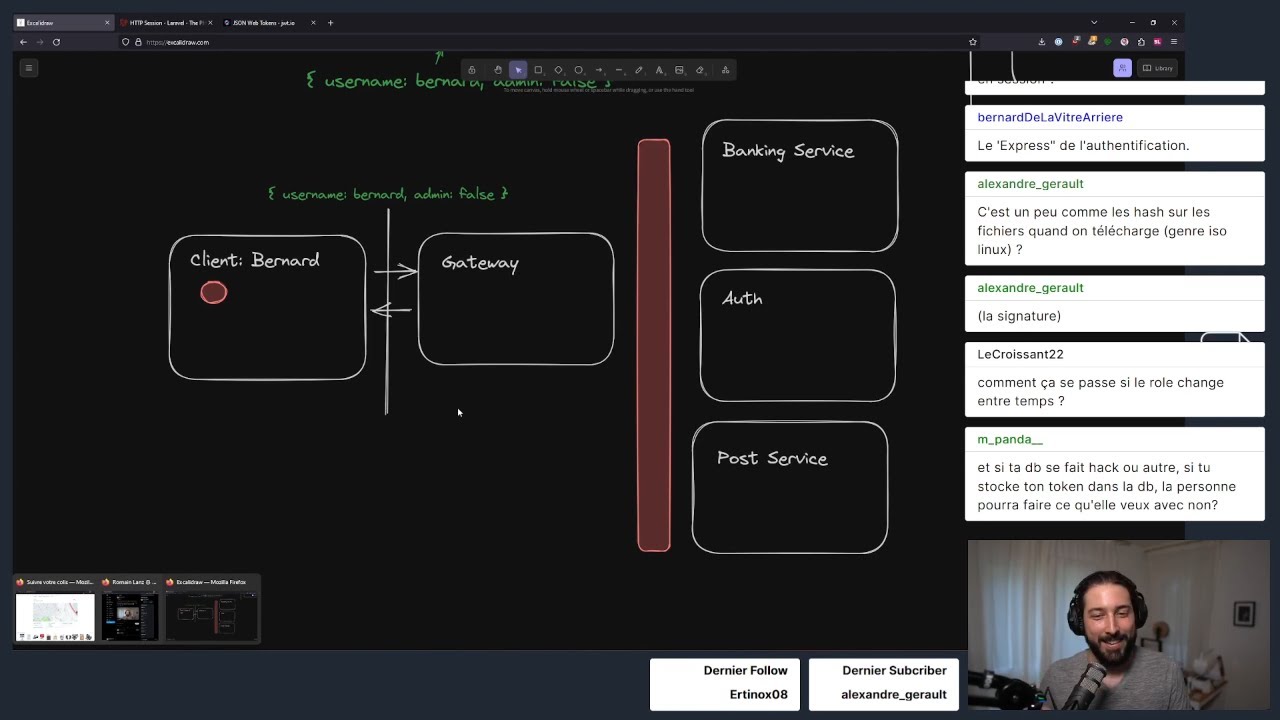This screenshot has width=1280, height=720.
Task: Select the Diamond shape tool
Action: (x=558, y=70)
